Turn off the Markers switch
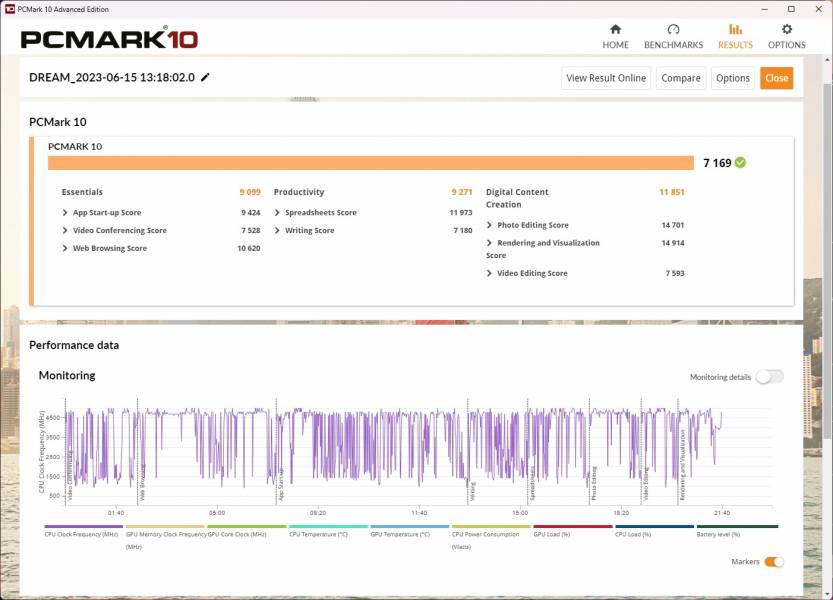This screenshot has height=600, width=833. pos(774,562)
